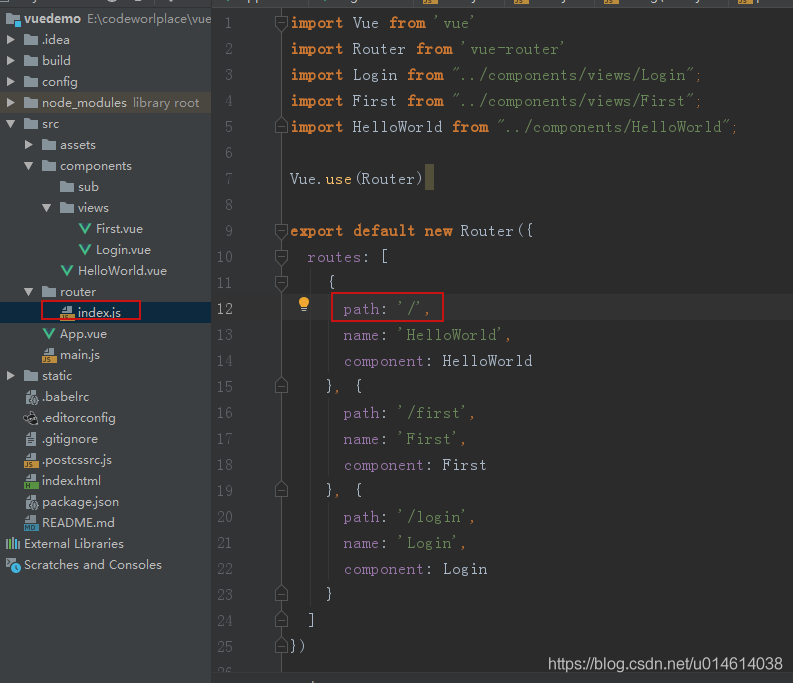Toggle fold marker on first import line
793x683 pixels.
[282, 22]
